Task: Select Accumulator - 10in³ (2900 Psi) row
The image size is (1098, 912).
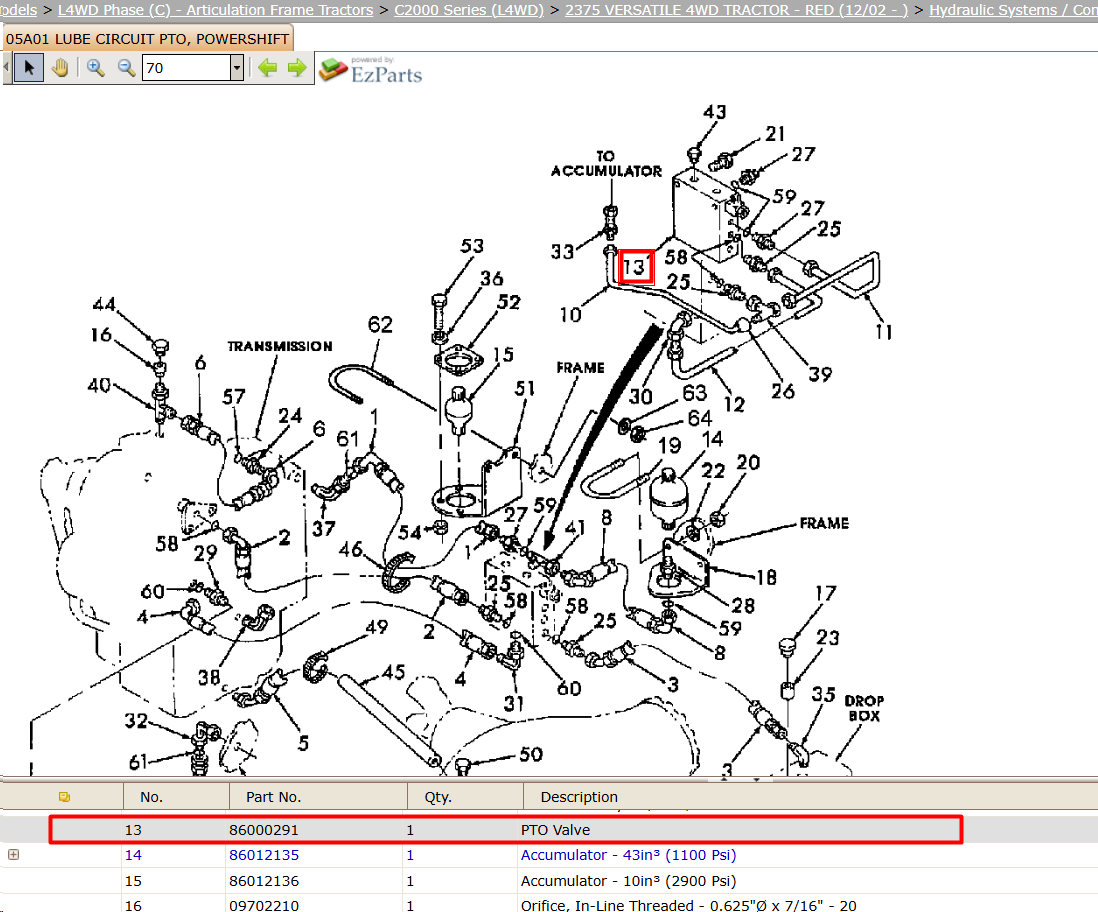Action: (x=549, y=880)
